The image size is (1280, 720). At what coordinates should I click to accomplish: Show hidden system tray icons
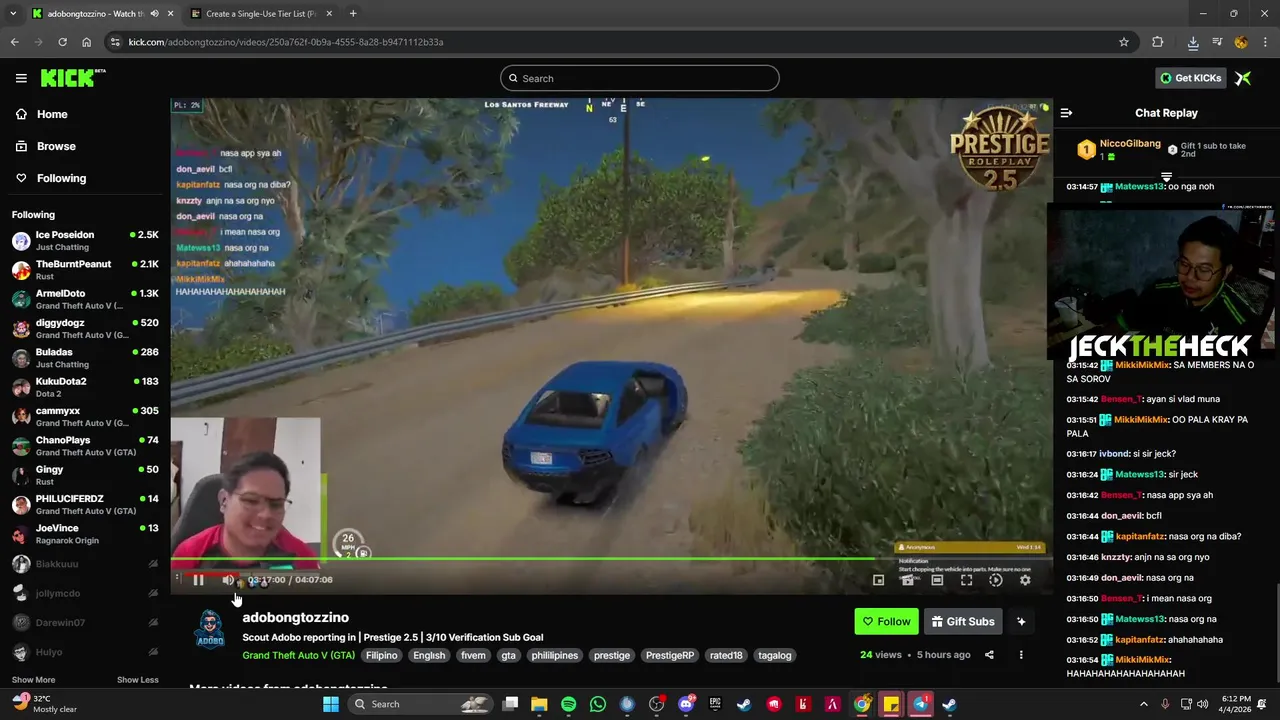tap(1144, 704)
